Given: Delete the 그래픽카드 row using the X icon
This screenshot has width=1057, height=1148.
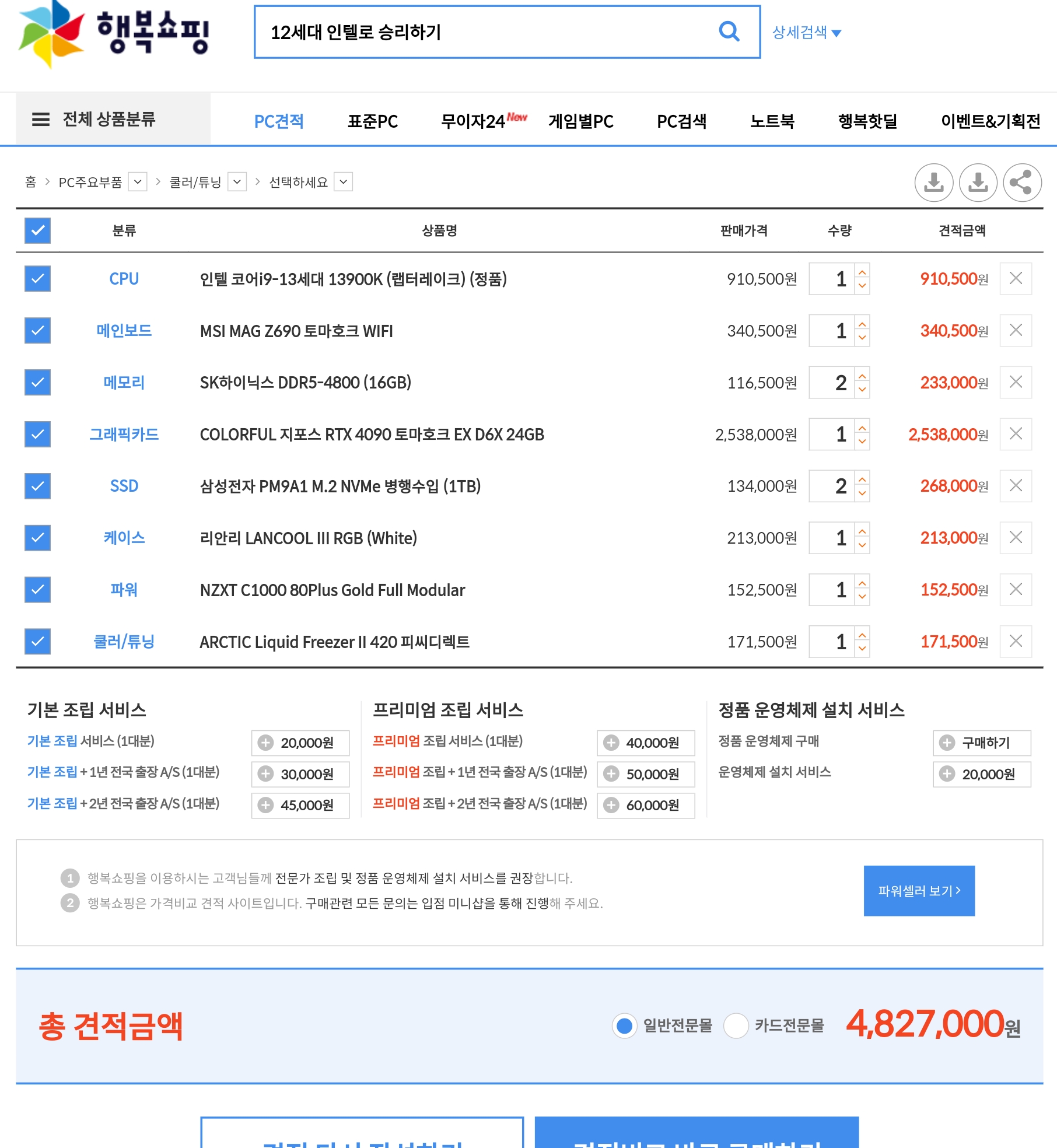Looking at the screenshot, I should pos(1016,434).
